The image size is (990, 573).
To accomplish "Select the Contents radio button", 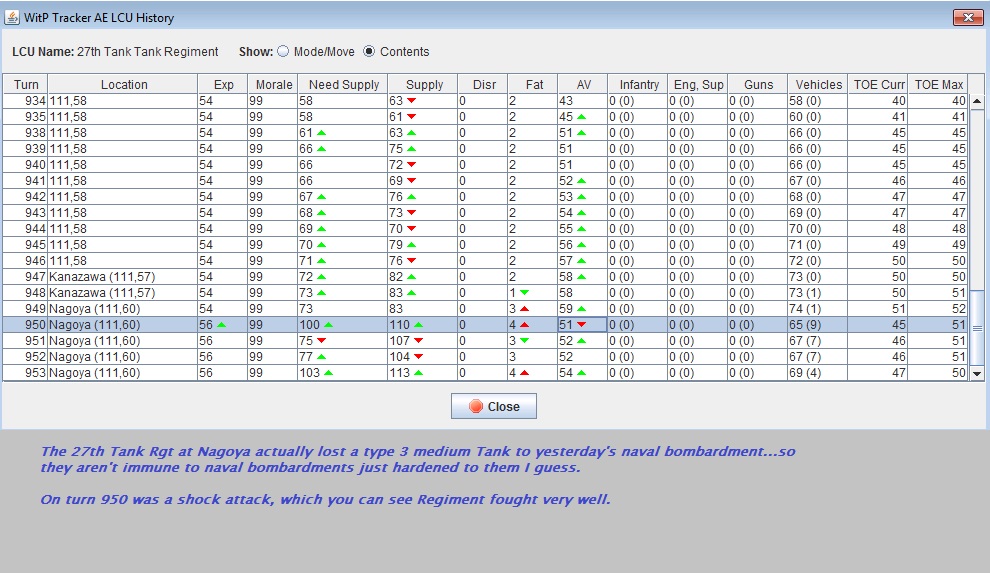I will tap(369, 52).
